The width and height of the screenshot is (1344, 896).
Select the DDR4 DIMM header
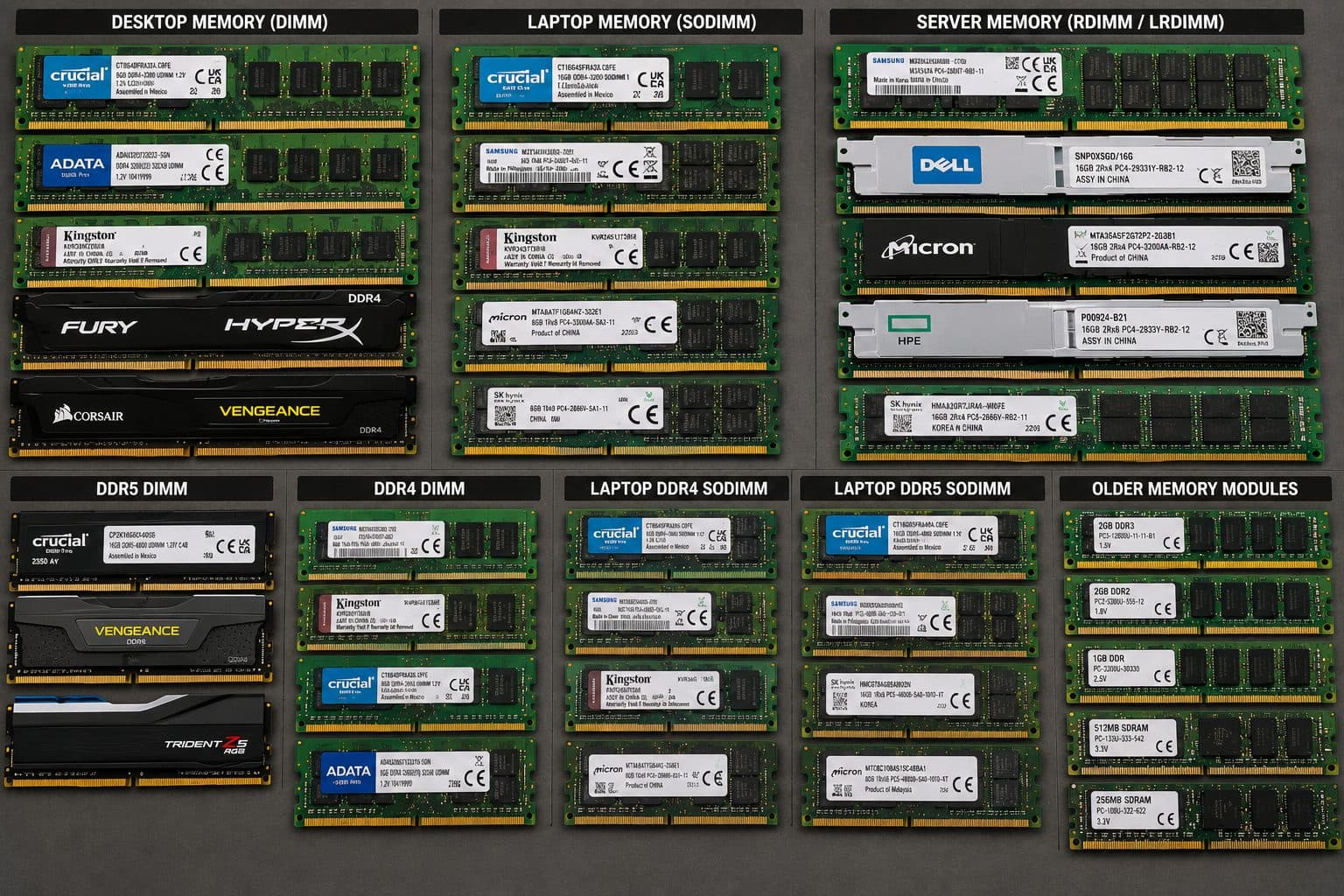click(419, 488)
